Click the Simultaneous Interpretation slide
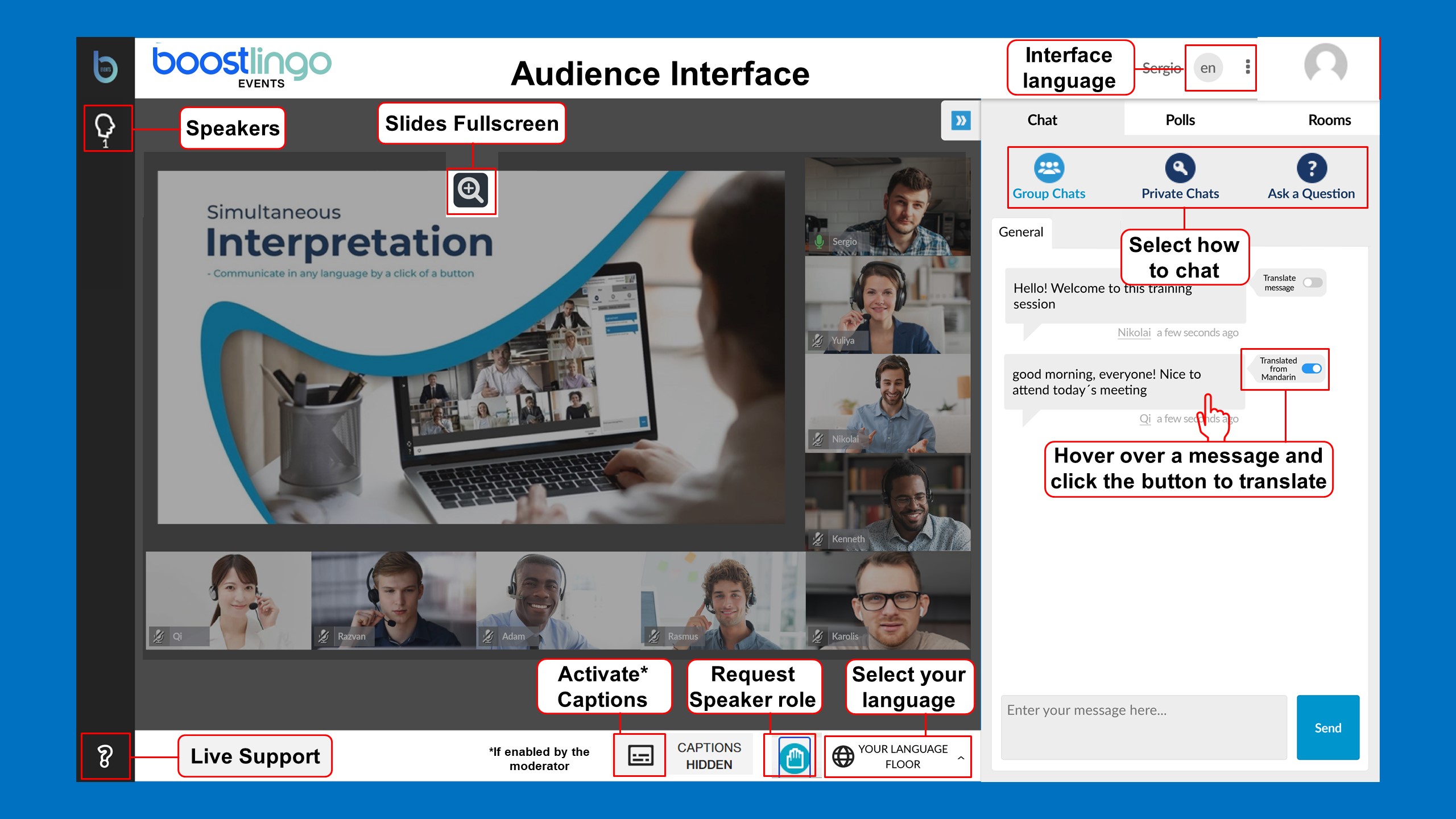The width and height of the screenshot is (1456, 819). pos(471,347)
